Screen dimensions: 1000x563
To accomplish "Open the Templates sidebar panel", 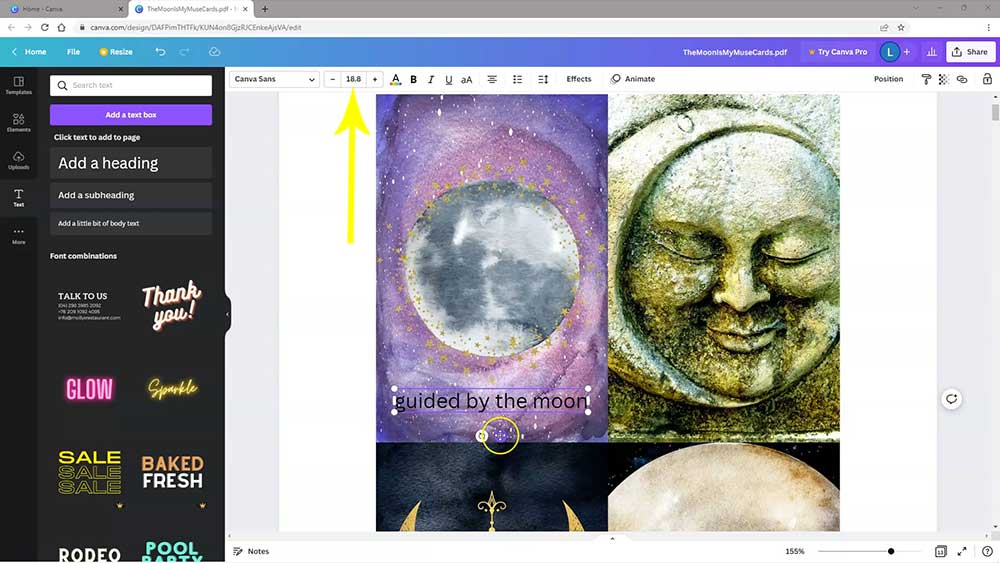I will pos(18,85).
